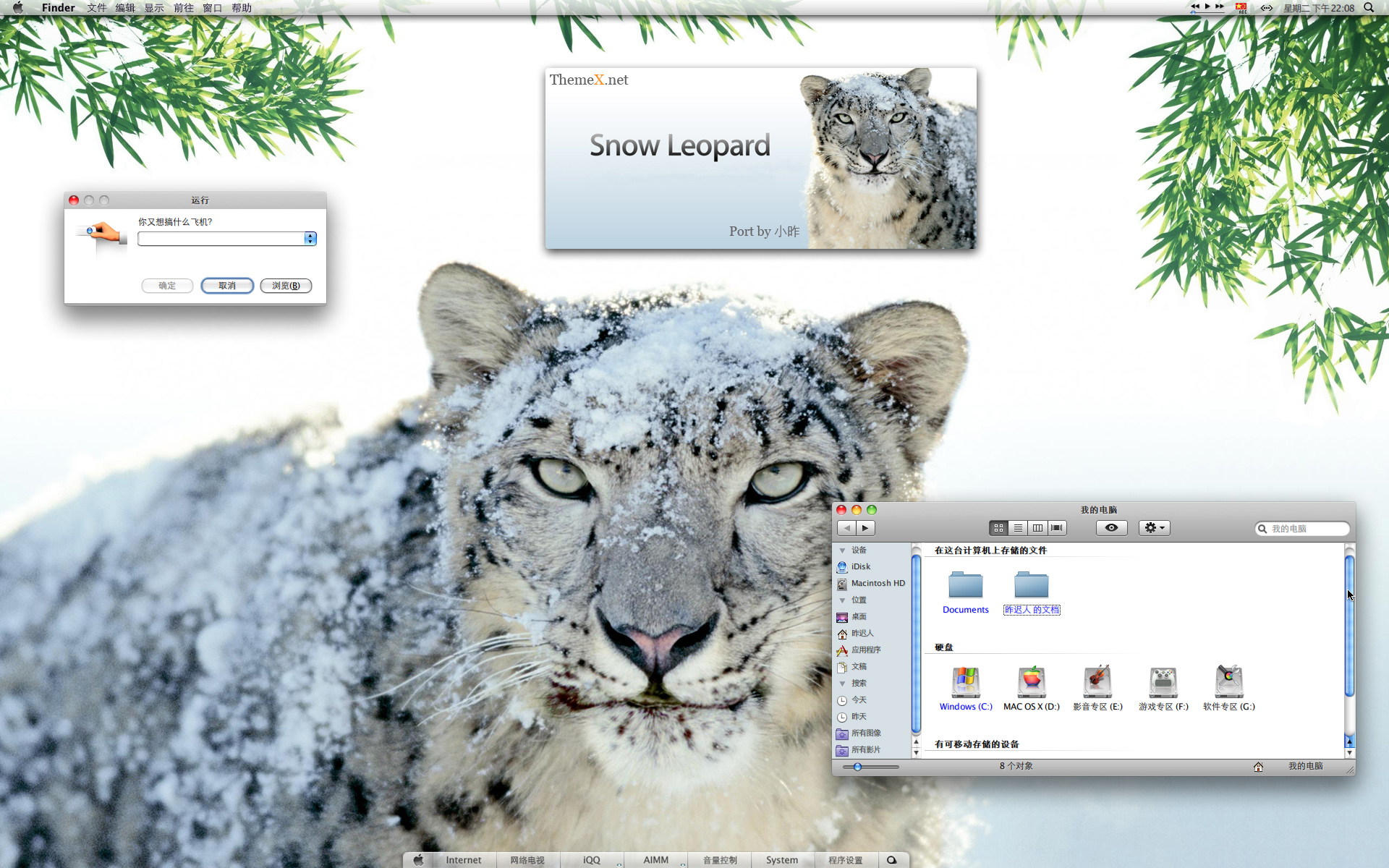This screenshot has width=1389, height=868.
Task: Open the 帮助 menu
Action: point(242,8)
